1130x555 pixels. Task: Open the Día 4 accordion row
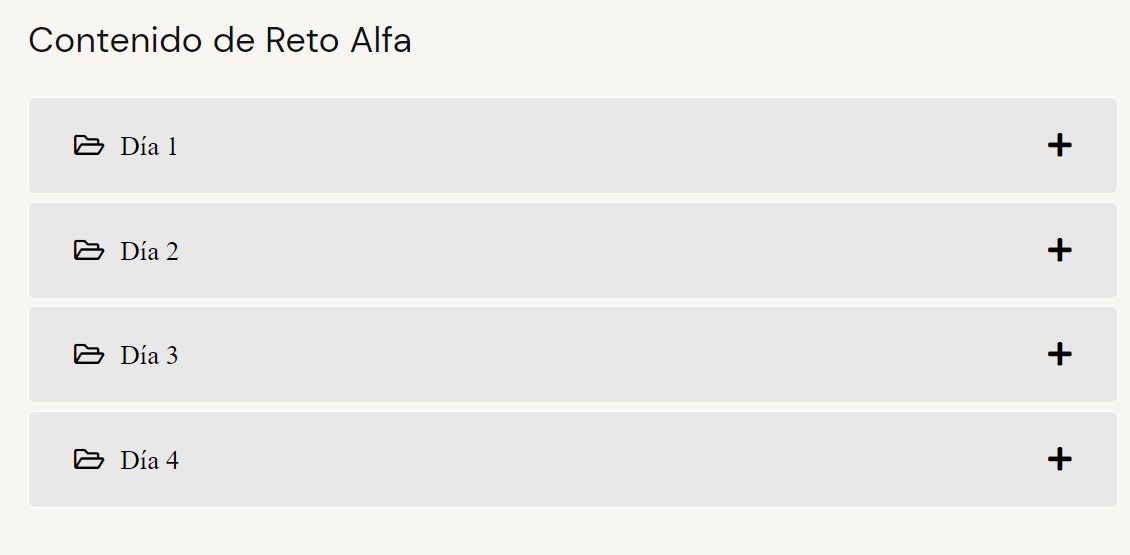[572, 460]
